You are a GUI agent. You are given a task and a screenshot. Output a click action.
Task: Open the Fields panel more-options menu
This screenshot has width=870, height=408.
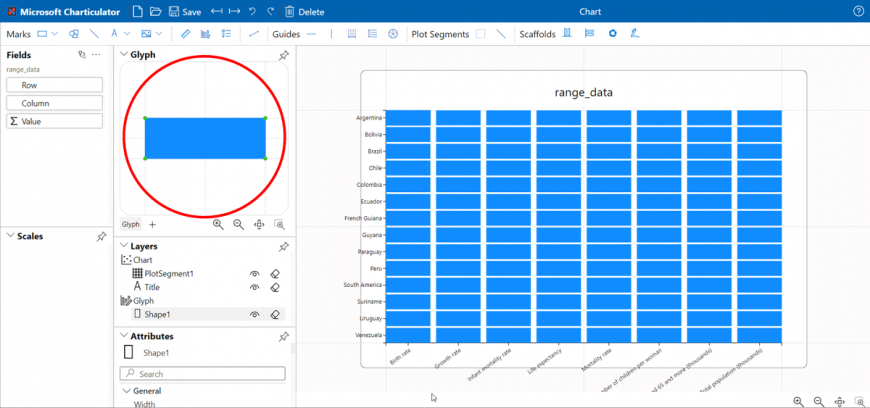97,54
